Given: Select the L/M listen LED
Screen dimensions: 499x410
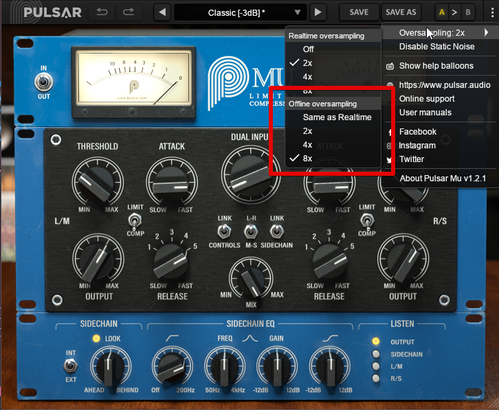Looking at the screenshot, I should [x=376, y=366].
